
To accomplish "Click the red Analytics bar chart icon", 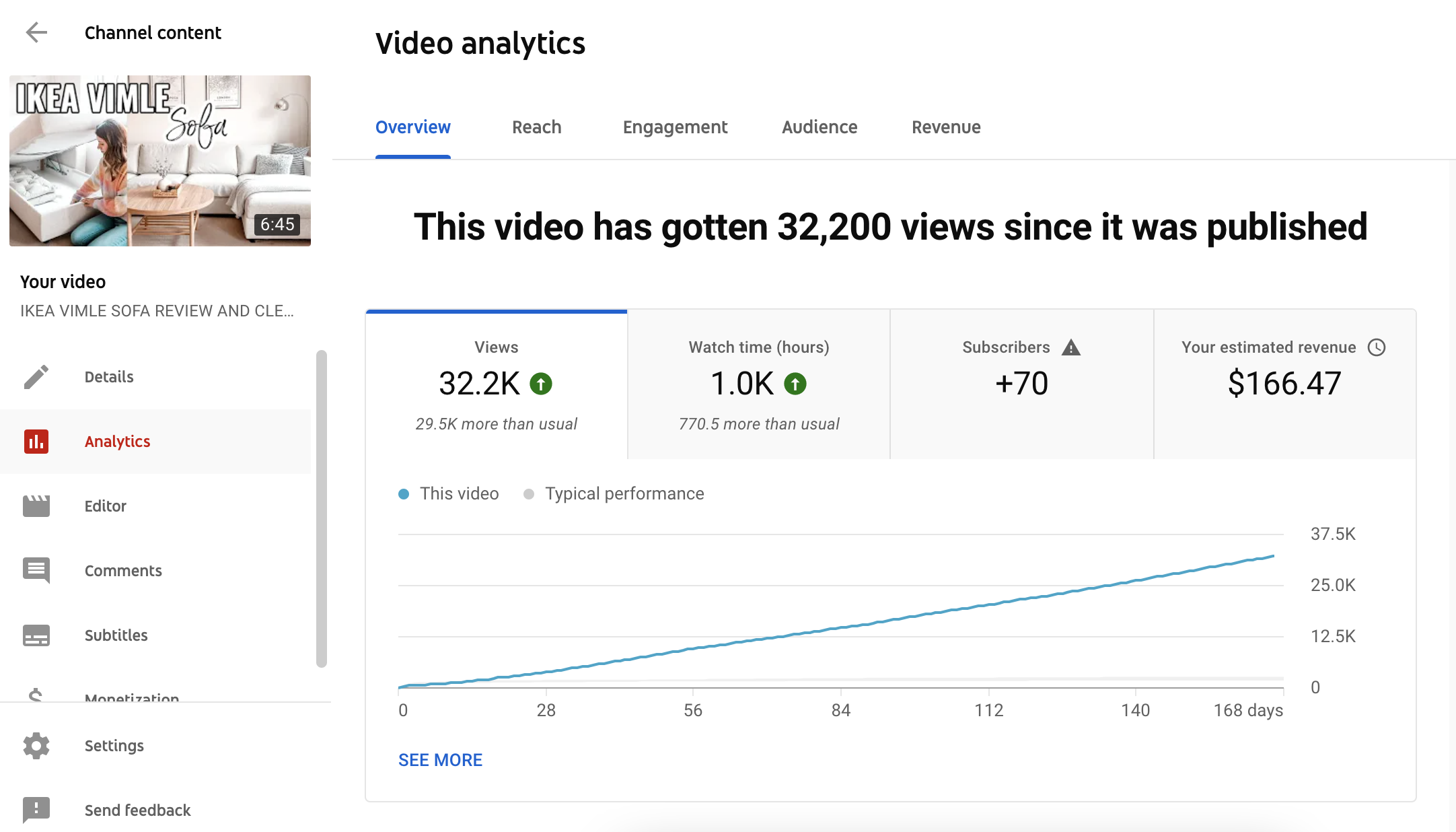I will point(36,442).
